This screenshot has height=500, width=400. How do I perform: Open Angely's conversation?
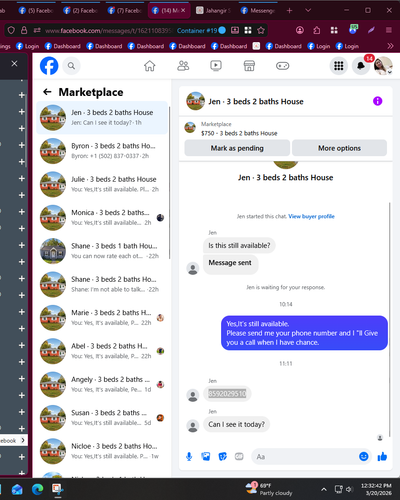click(x=102, y=384)
